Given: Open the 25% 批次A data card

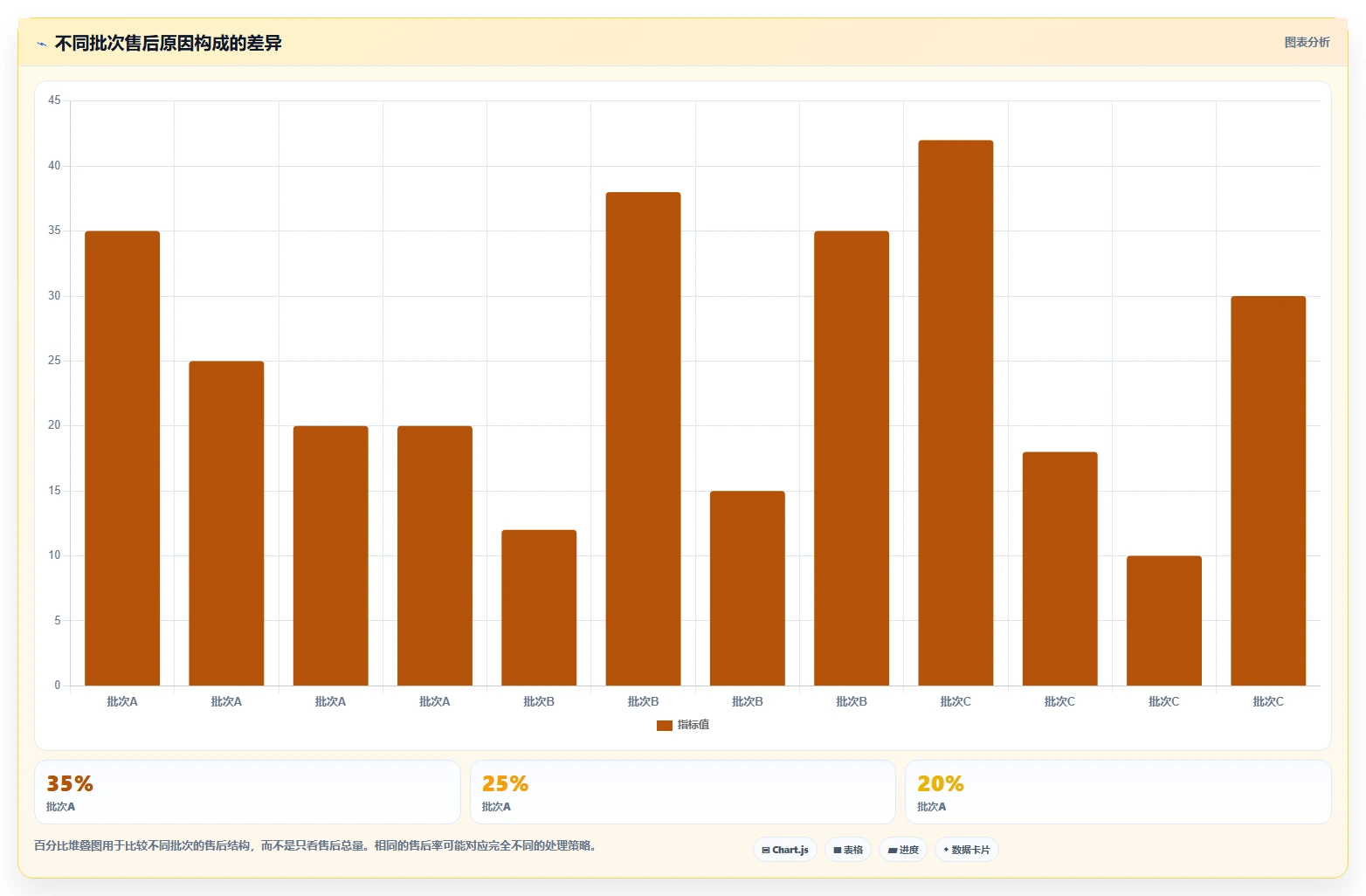Looking at the screenshot, I should click(683, 792).
